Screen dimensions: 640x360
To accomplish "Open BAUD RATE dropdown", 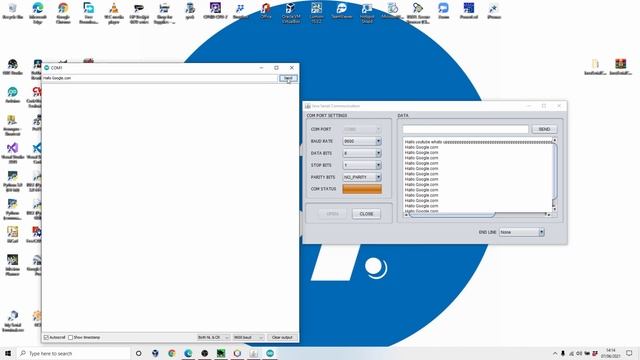I will tap(362, 141).
